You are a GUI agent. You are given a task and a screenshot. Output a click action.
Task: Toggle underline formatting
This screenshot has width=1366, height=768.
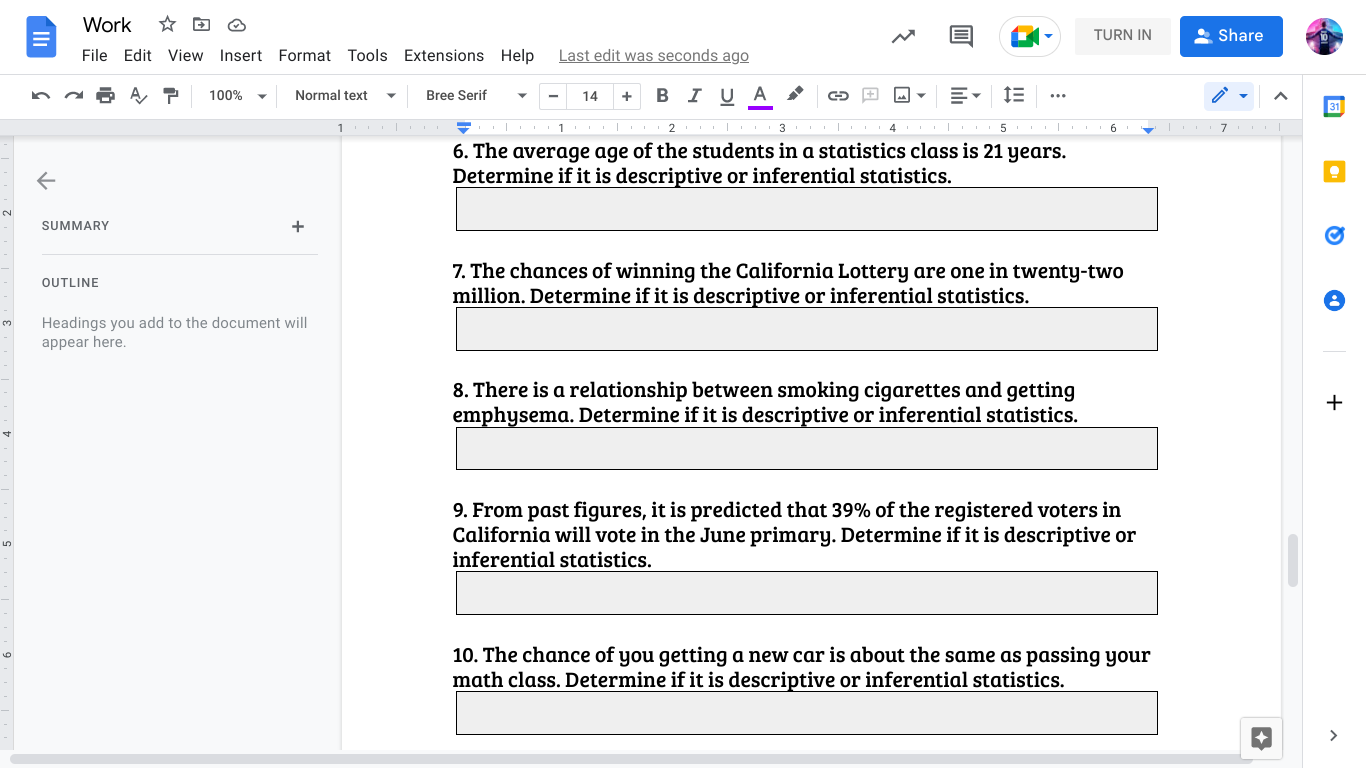(727, 96)
